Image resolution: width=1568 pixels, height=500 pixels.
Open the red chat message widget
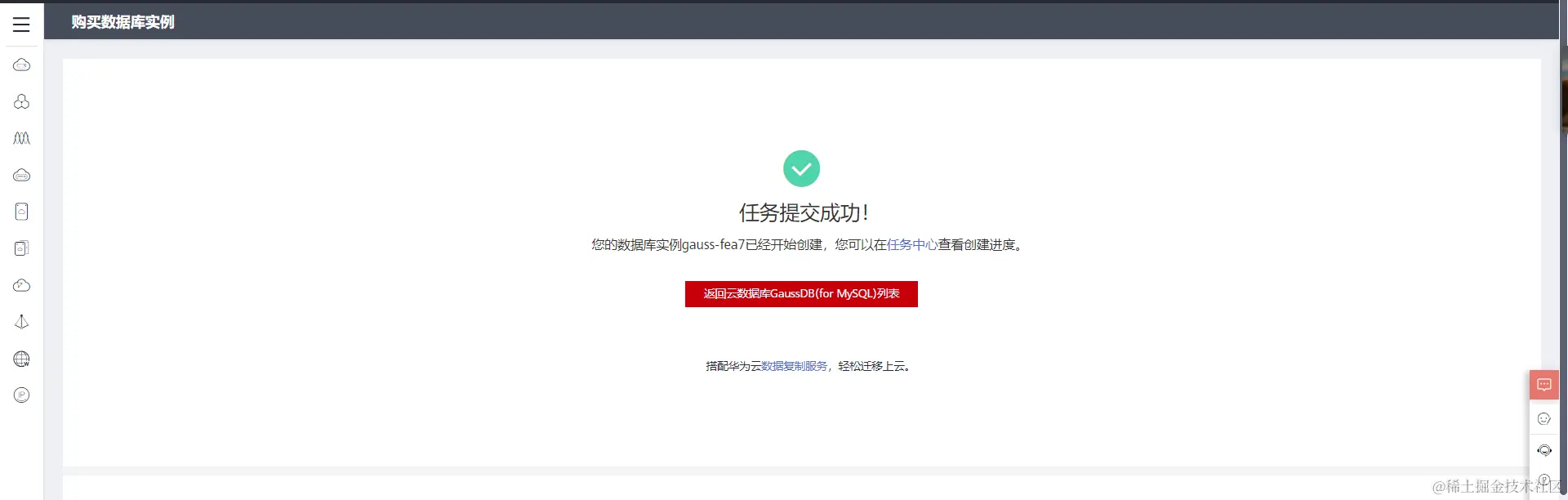(x=1543, y=385)
